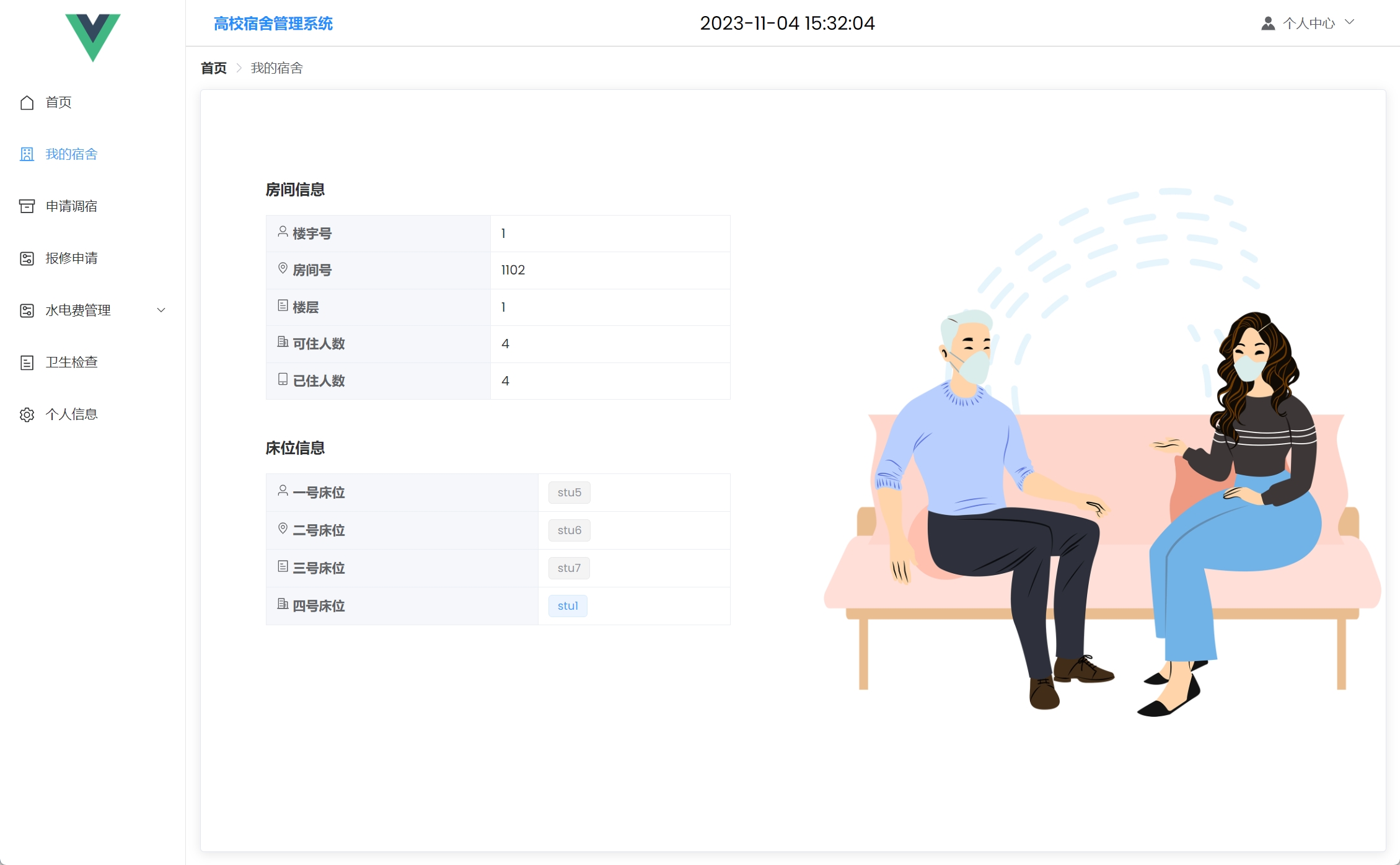Image resolution: width=1400 pixels, height=865 pixels.
Task: Open the 申请调宿 menu item
Action: [x=71, y=206]
